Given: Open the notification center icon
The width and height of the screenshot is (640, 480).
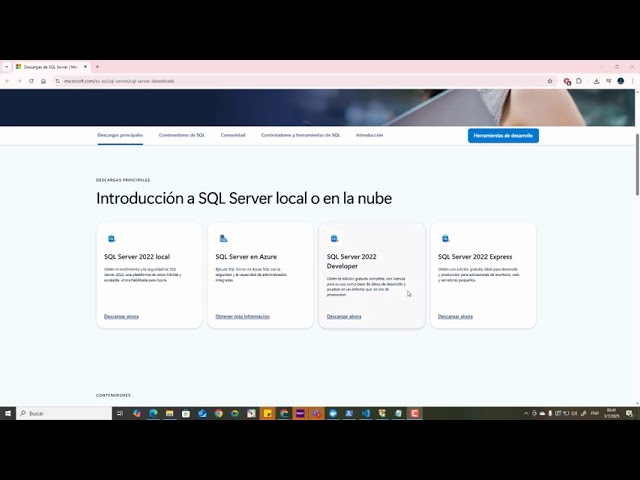Looking at the screenshot, I should (x=629, y=413).
